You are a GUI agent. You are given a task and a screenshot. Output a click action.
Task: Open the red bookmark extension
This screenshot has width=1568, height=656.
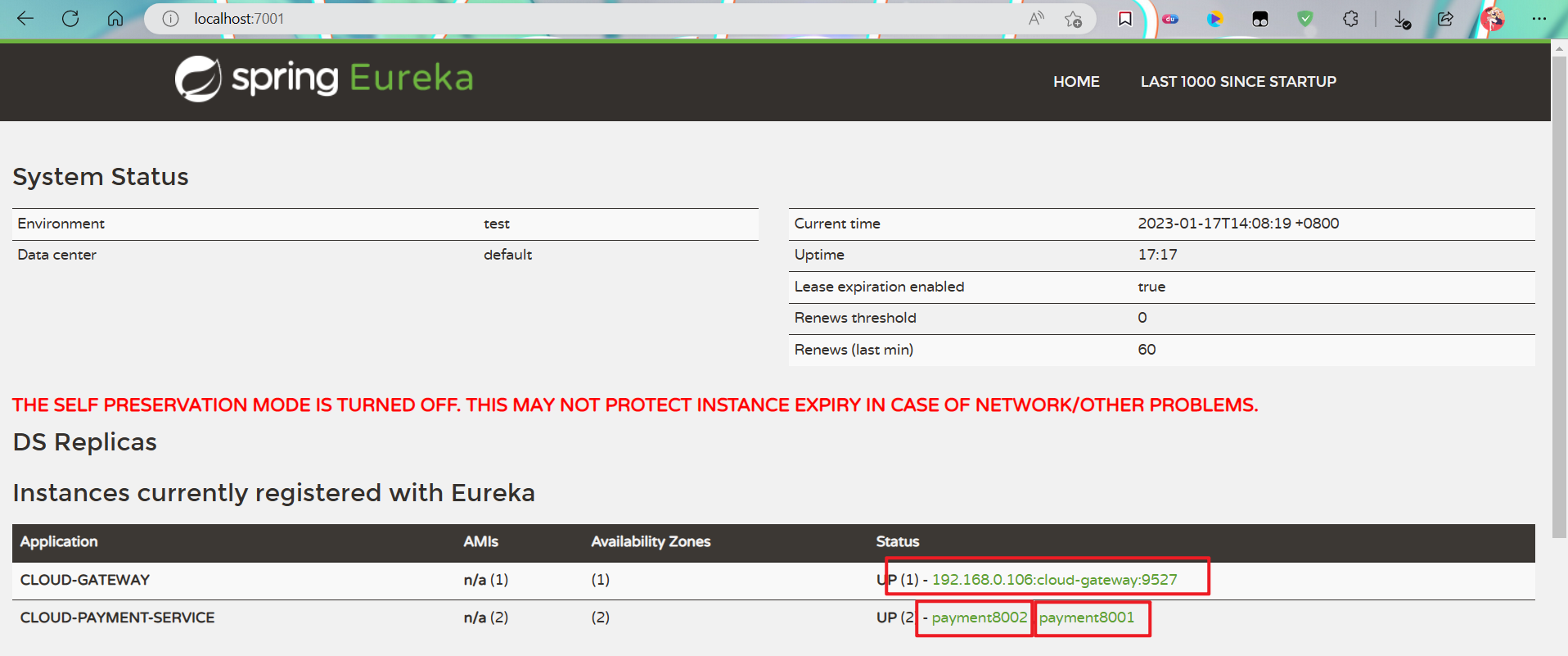pos(1125,18)
